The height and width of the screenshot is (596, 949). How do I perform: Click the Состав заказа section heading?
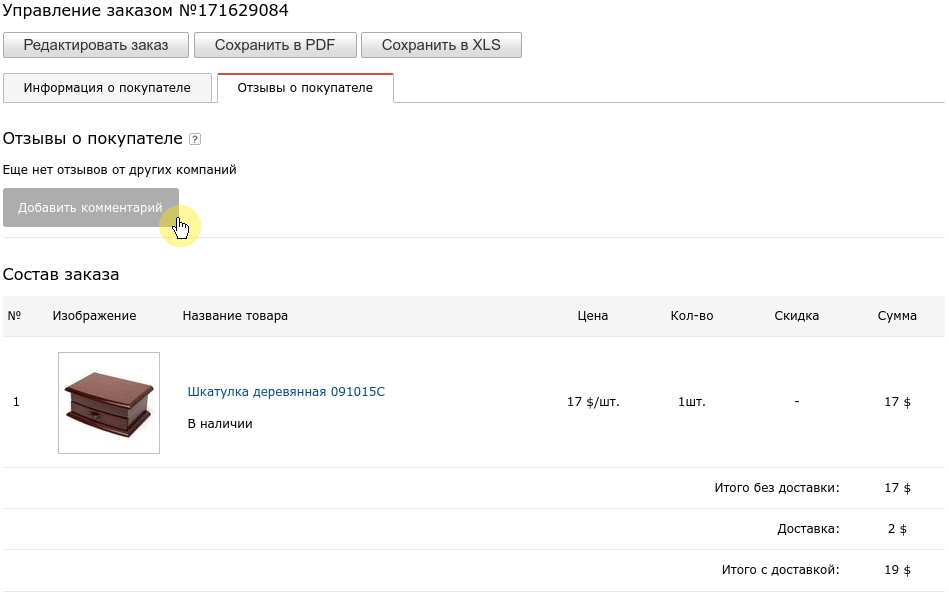(x=61, y=274)
